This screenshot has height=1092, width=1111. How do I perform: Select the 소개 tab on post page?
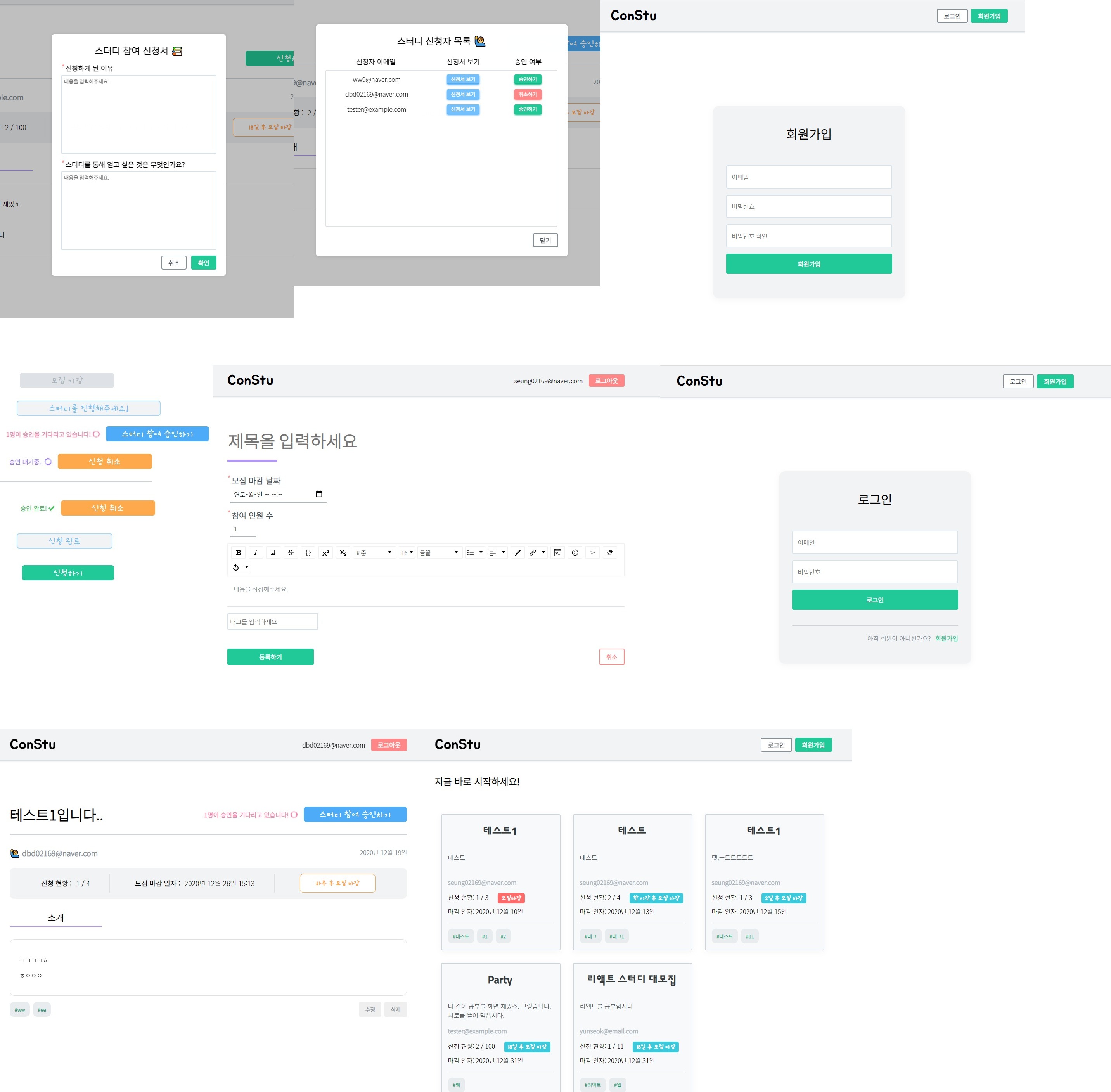pyautogui.click(x=55, y=917)
